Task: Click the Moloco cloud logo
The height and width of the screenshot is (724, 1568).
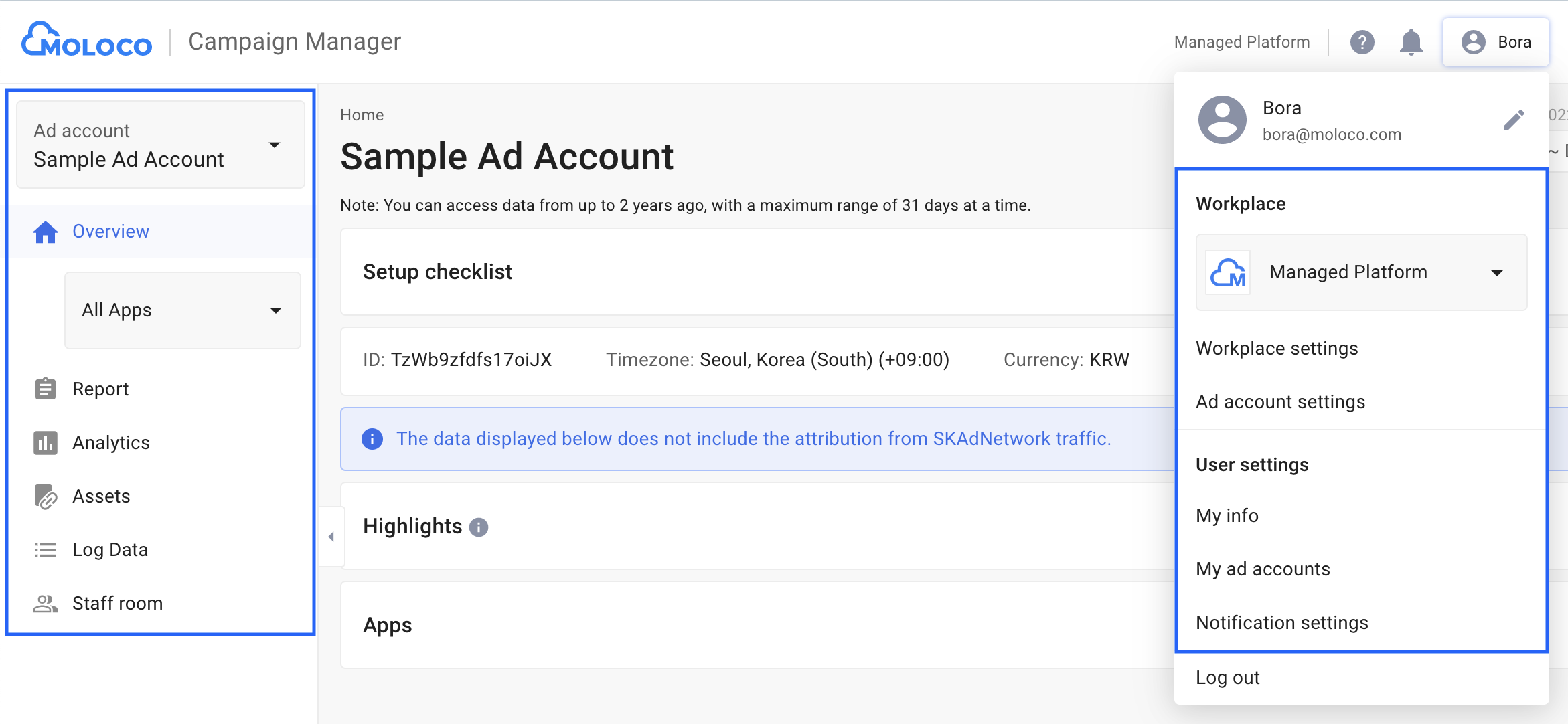Action: coord(86,39)
